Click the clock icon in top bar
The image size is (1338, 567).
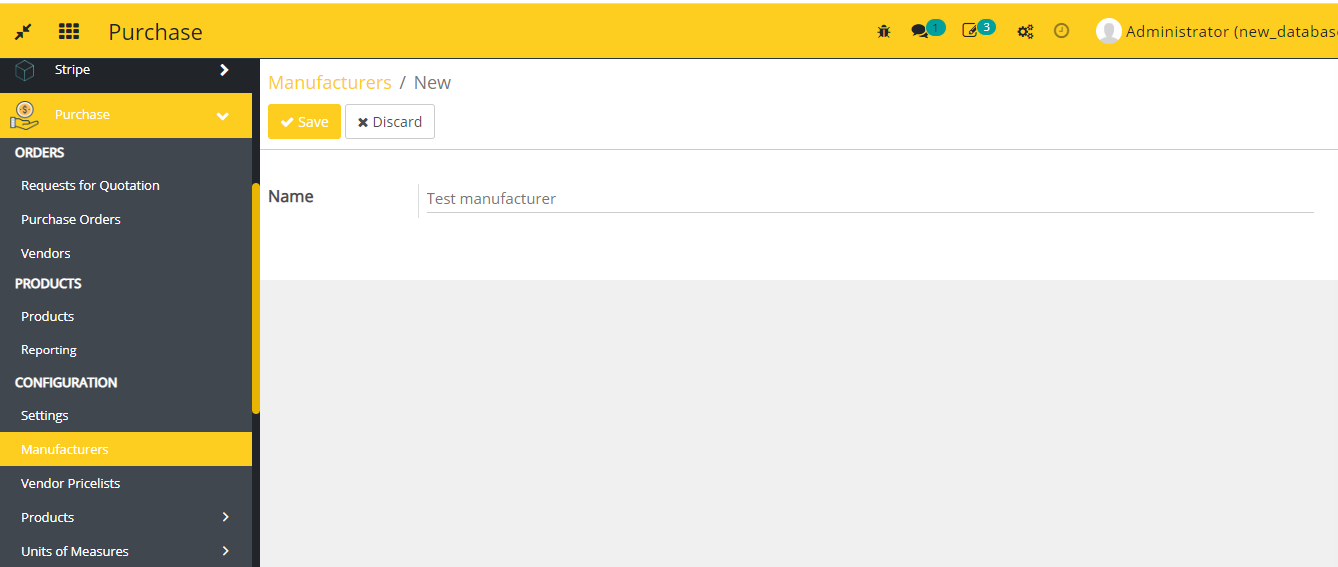pos(1062,31)
